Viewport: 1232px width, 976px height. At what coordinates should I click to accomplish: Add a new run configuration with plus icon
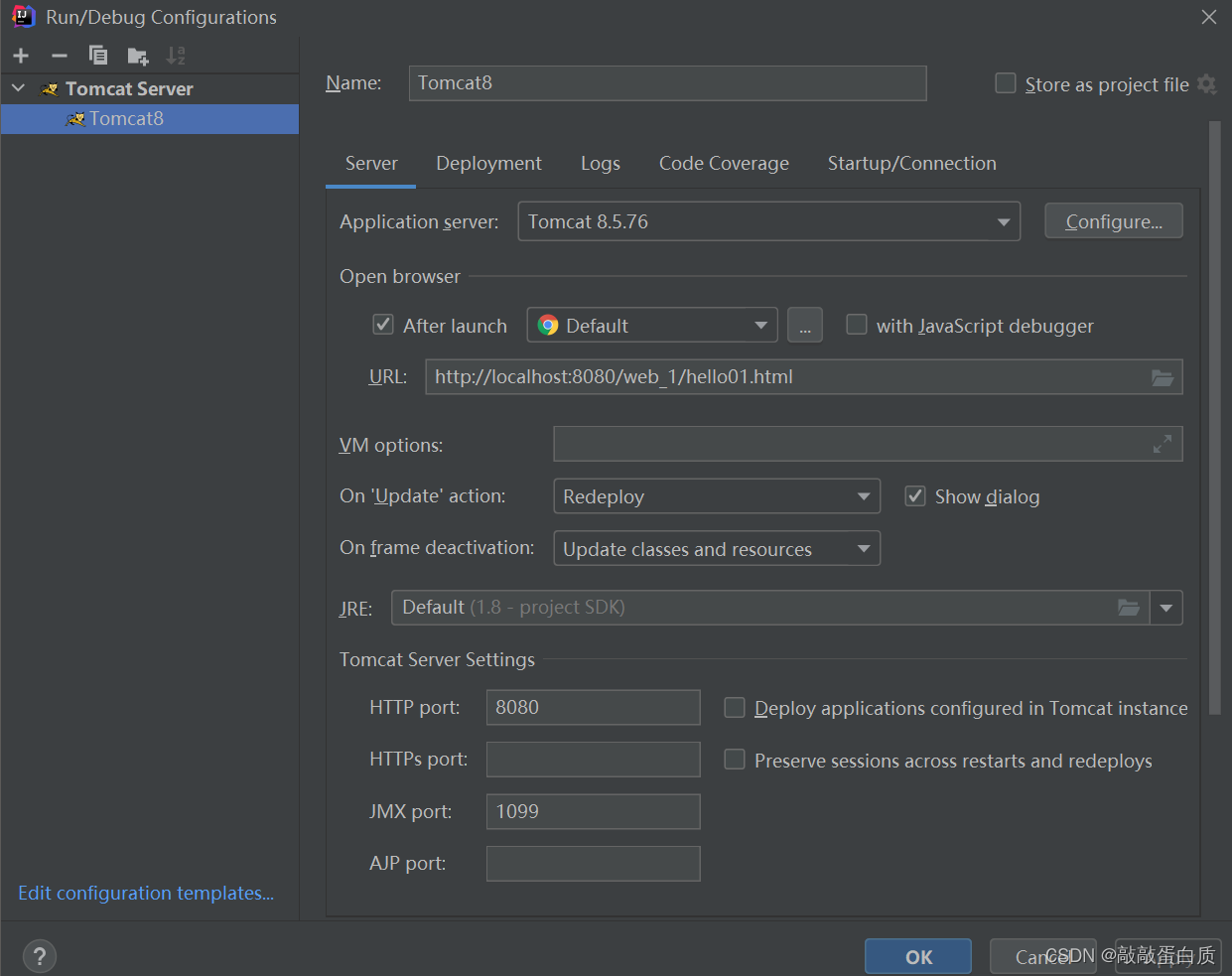[21, 56]
